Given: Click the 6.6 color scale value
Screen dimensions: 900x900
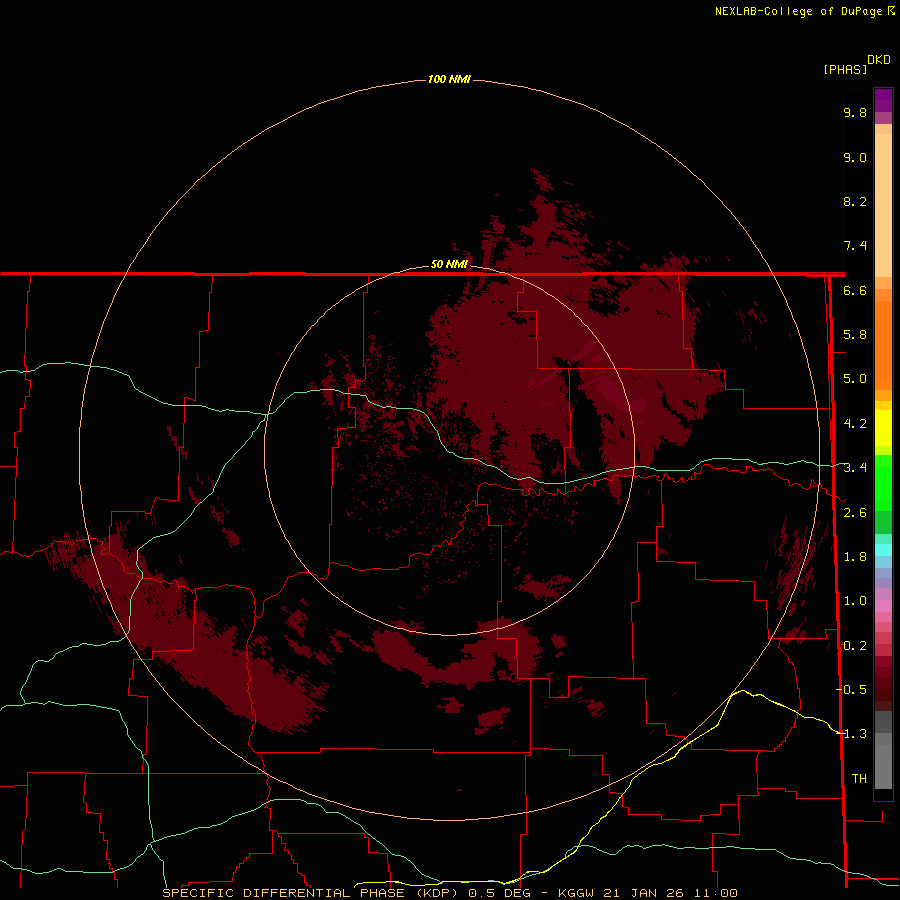Looking at the screenshot, I should coord(855,290).
